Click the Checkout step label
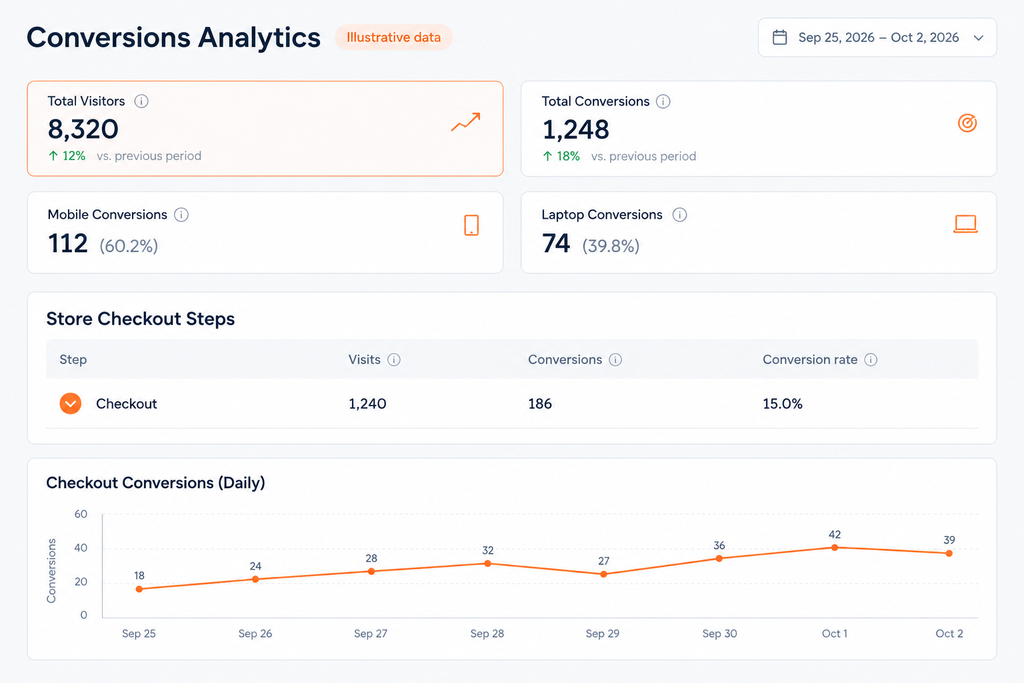This screenshot has height=683, width=1024. click(x=127, y=404)
